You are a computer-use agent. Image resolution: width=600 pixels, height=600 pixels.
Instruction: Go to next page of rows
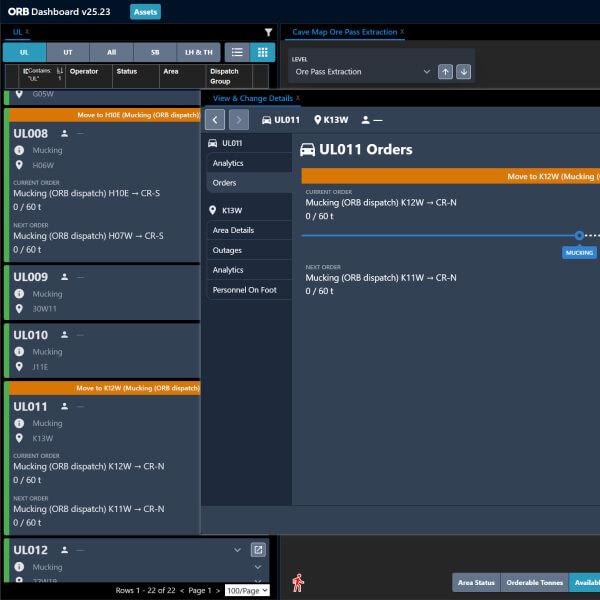click(218, 590)
